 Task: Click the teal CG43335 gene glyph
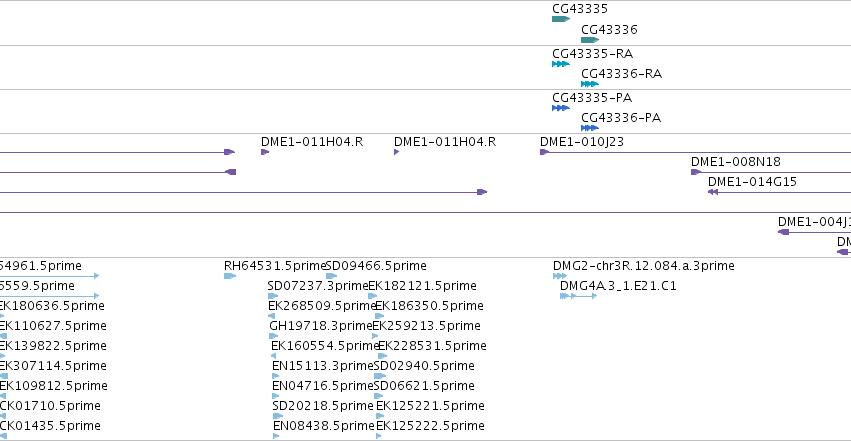(561, 19)
